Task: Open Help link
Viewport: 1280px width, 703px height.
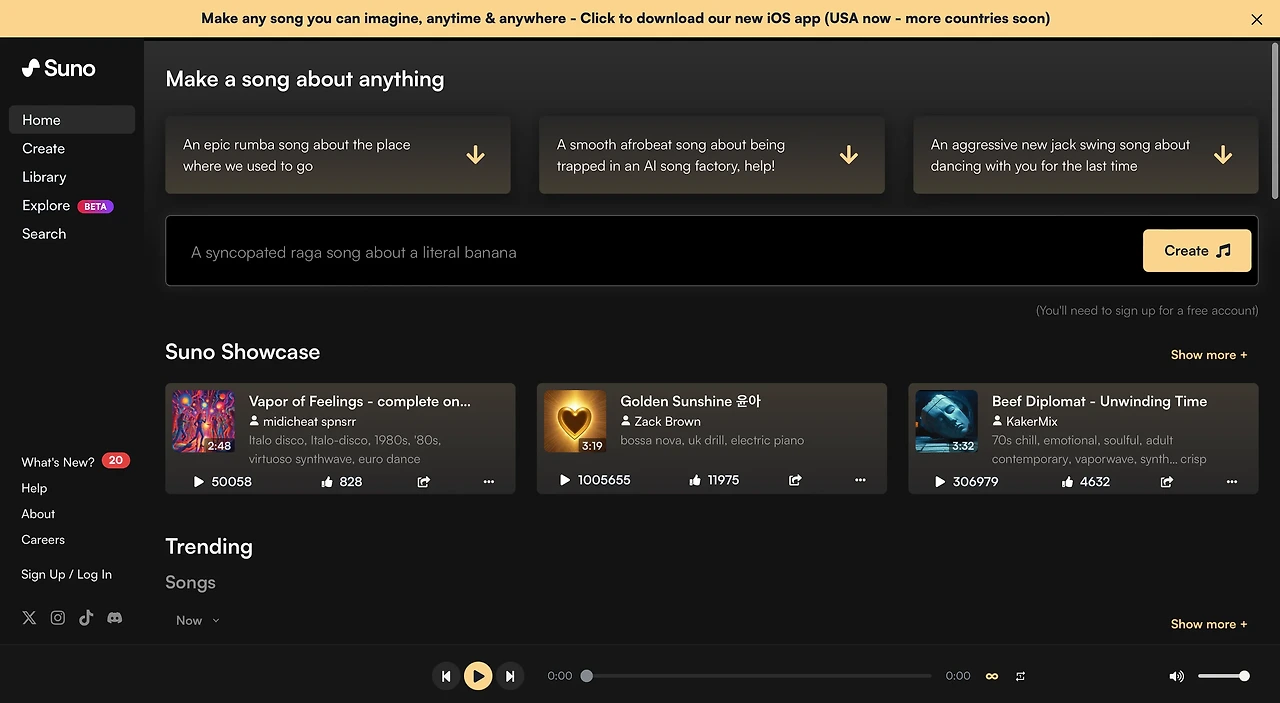Action: click(x=34, y=488)
